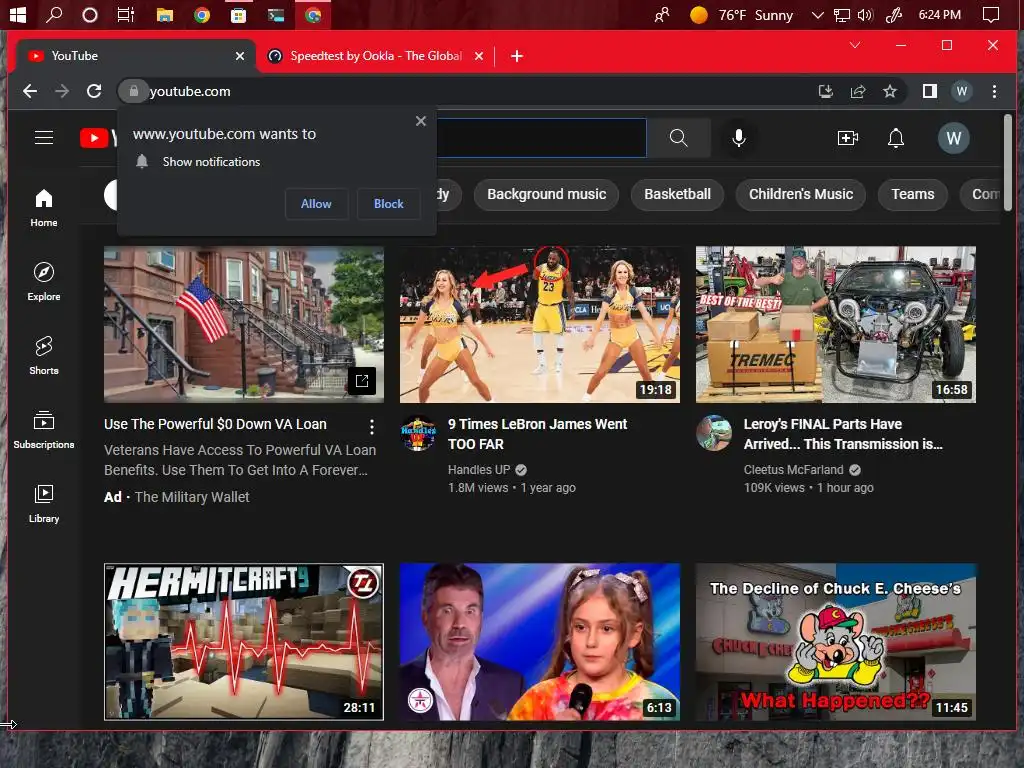Click The Military Wallet advertiser name

pos(192,498)
